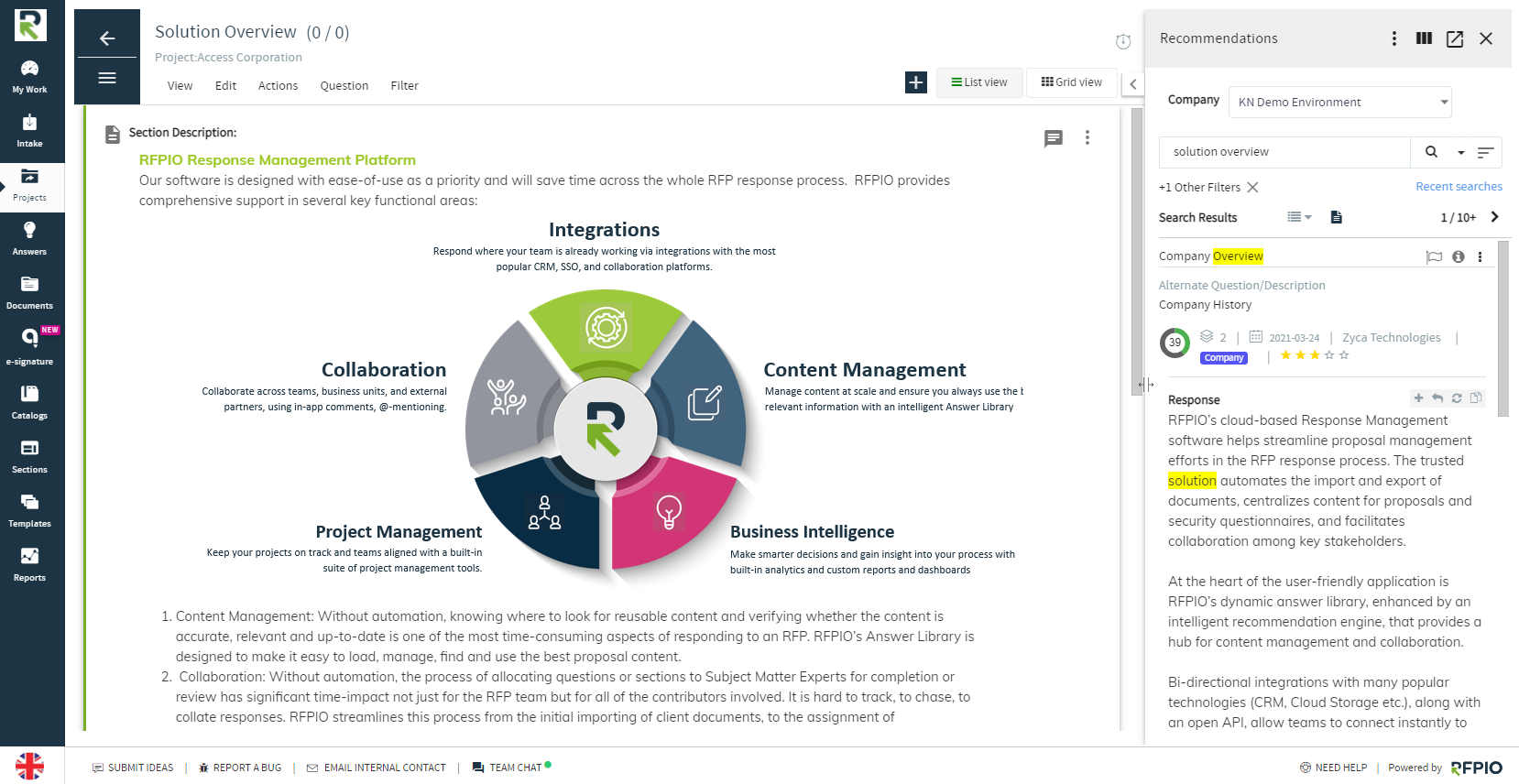Open the Answers library
The image size is (1519, 784).
[30, 239]
